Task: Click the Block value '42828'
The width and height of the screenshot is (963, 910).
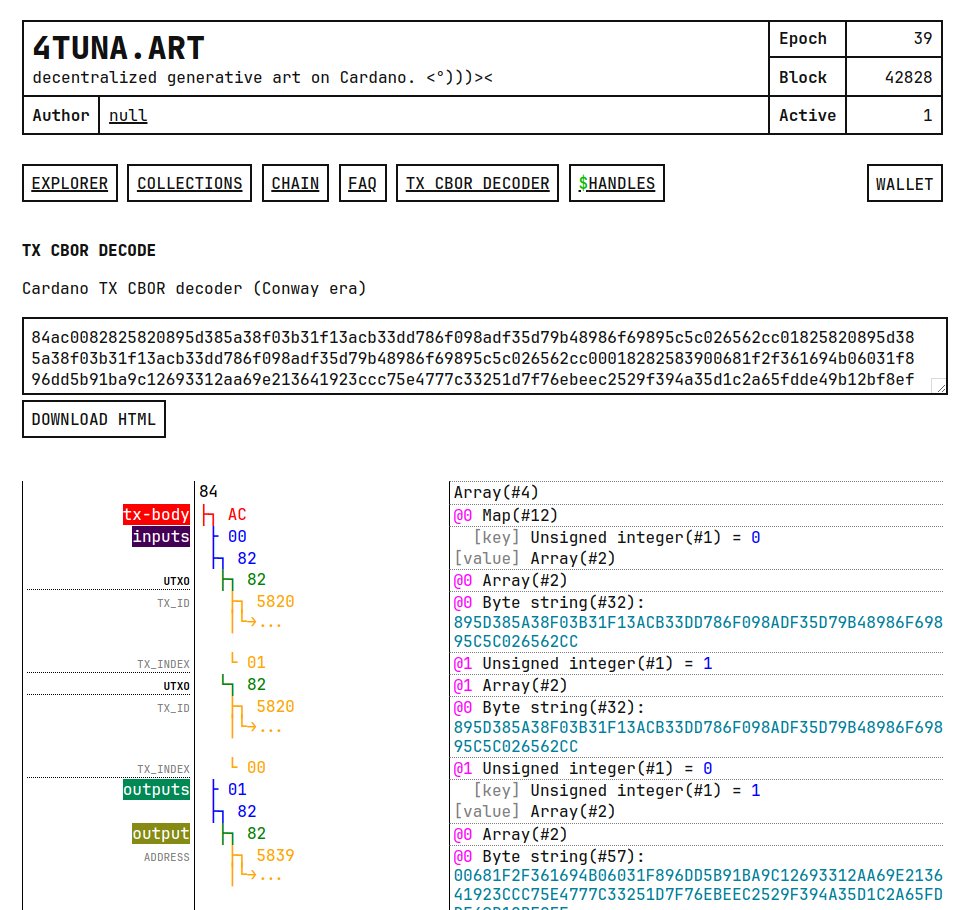Action: point(908,77)
